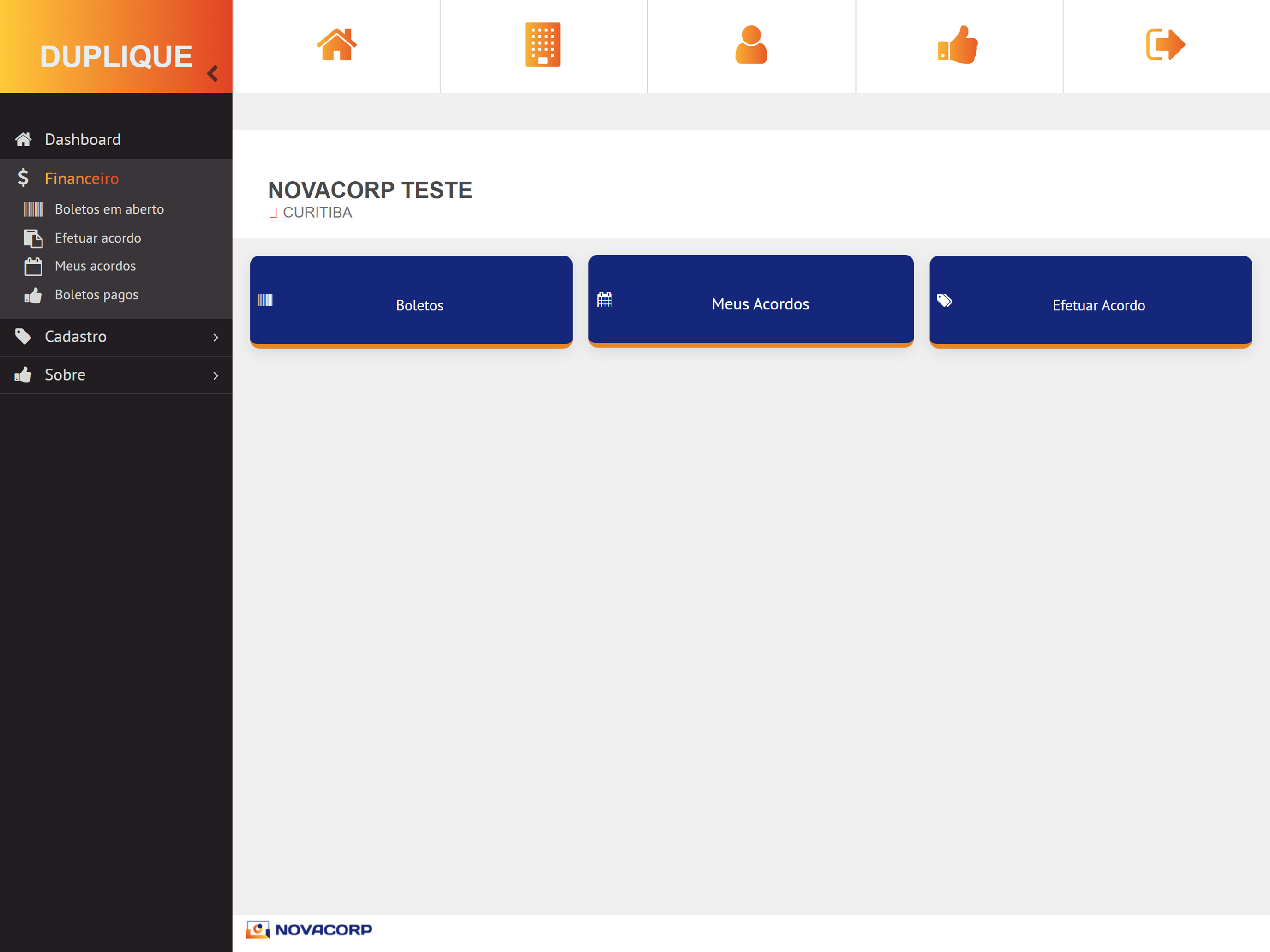Click the Dashboard house icon in sidebar
The height and width of the screenshot is (952, 1270).
coord(23,139)
